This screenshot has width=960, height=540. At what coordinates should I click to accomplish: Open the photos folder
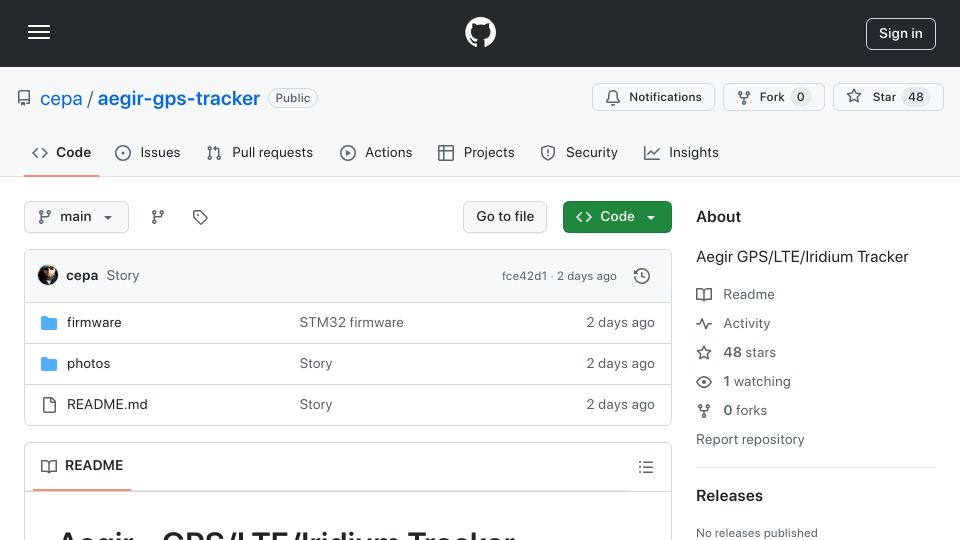coord(88,364)
